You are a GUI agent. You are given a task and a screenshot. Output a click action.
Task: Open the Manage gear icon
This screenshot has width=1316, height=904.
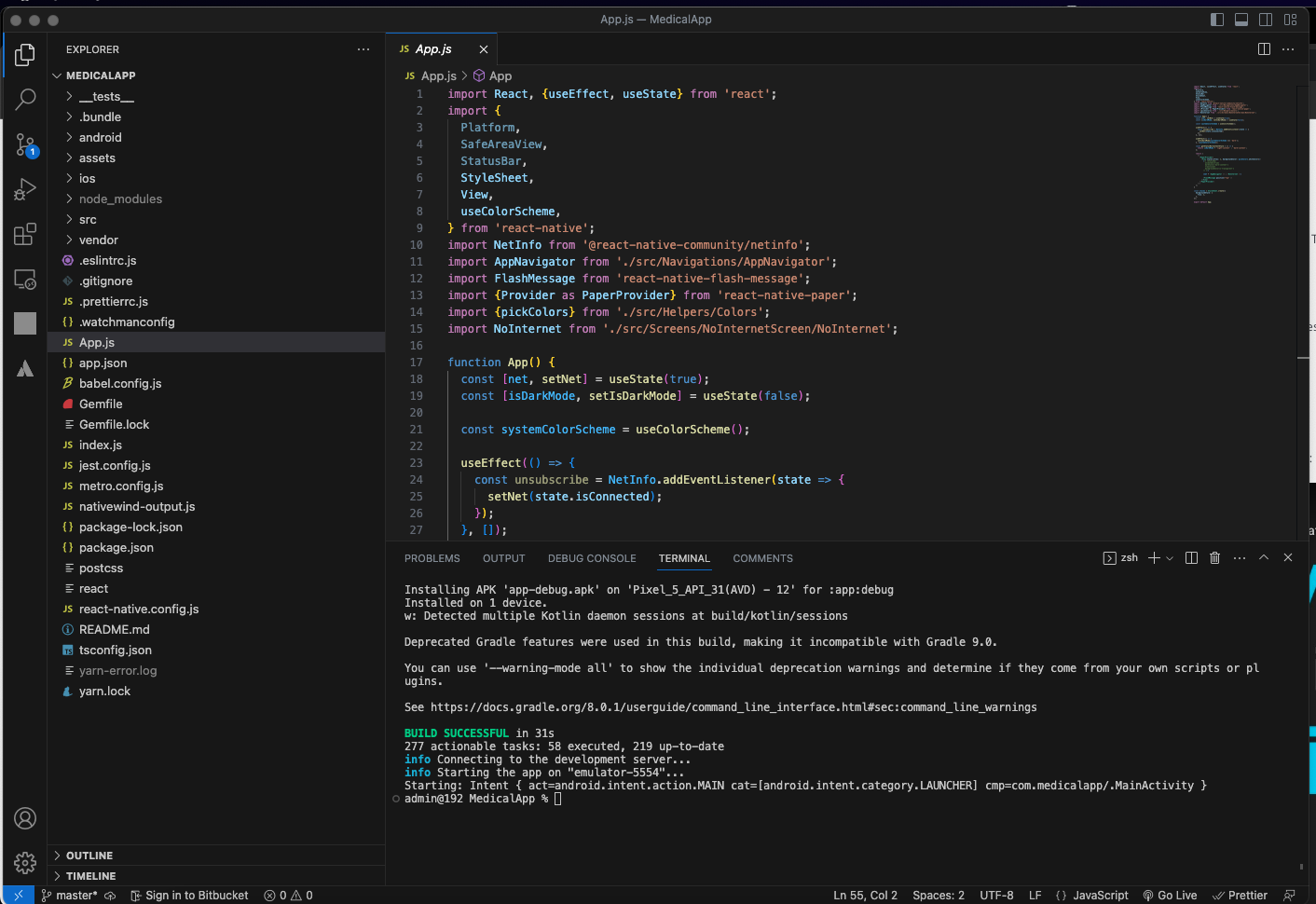click(25, 863)
